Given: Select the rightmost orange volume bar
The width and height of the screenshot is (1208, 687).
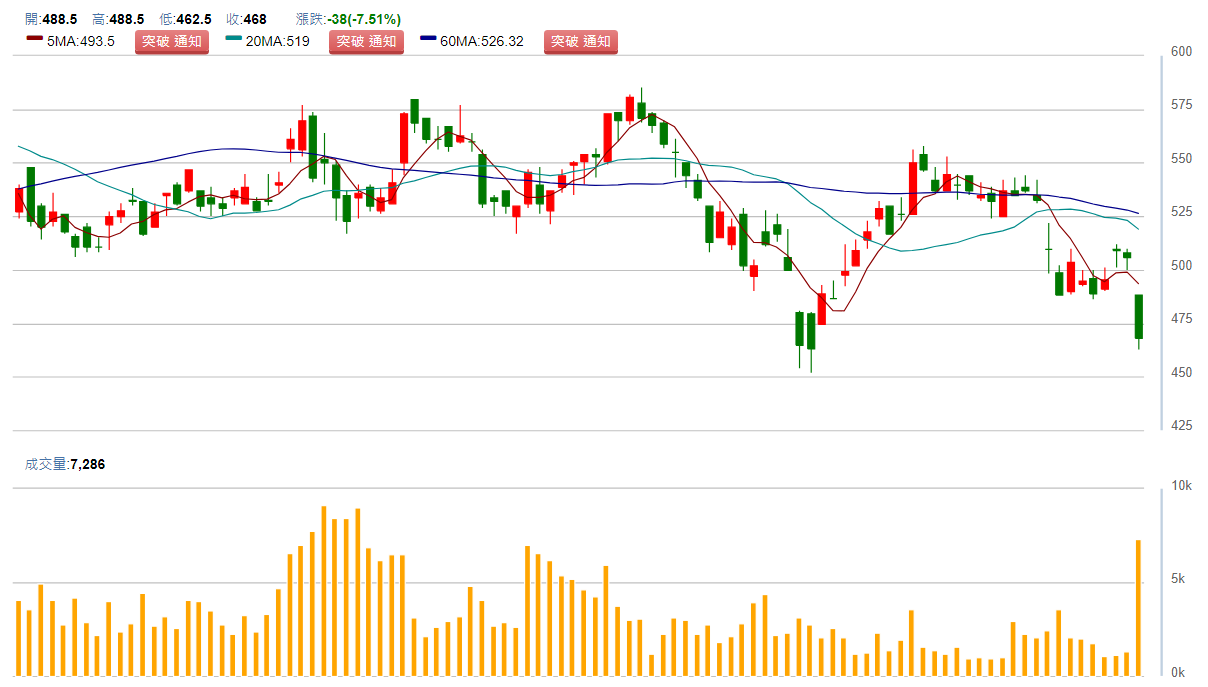Looking at the screenshot, I should tap(1138, 607).
